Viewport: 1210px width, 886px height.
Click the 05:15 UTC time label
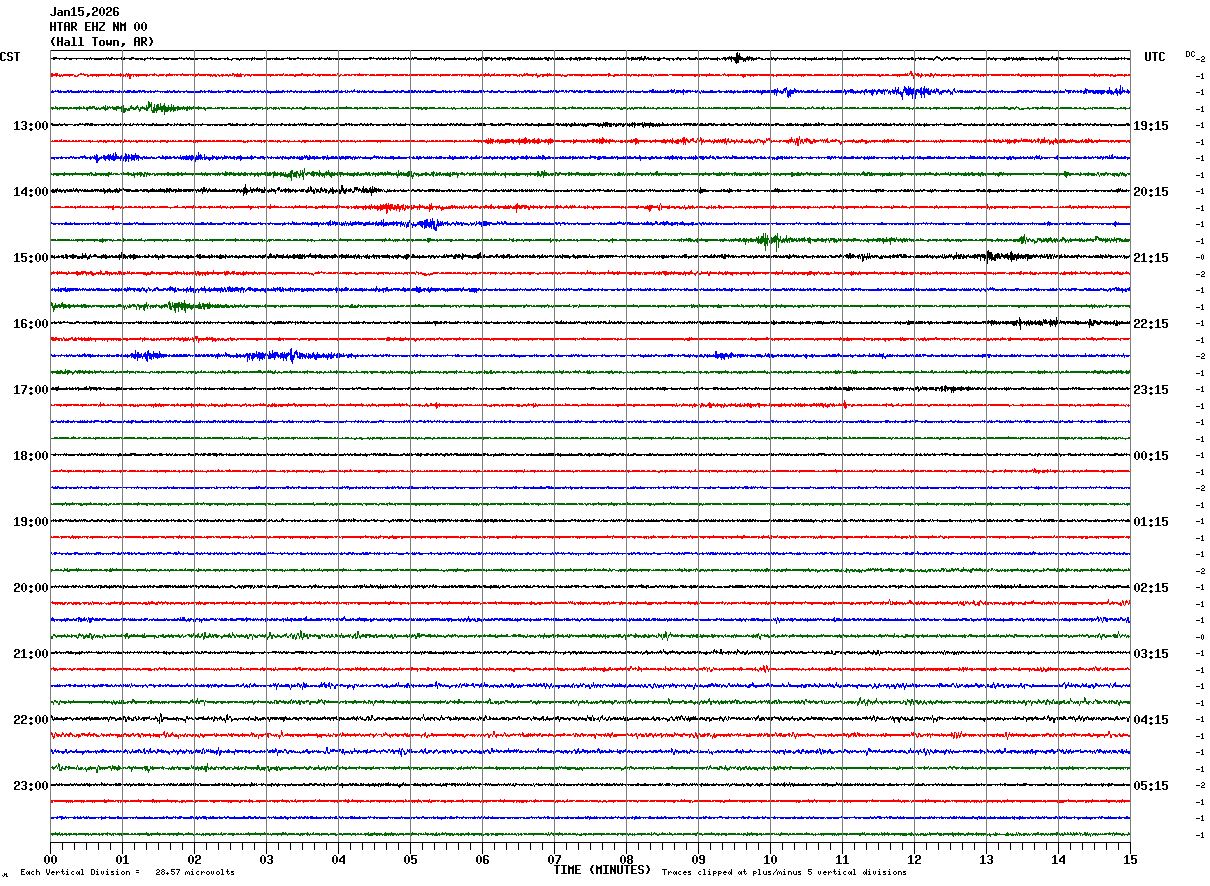[1150, 786]
